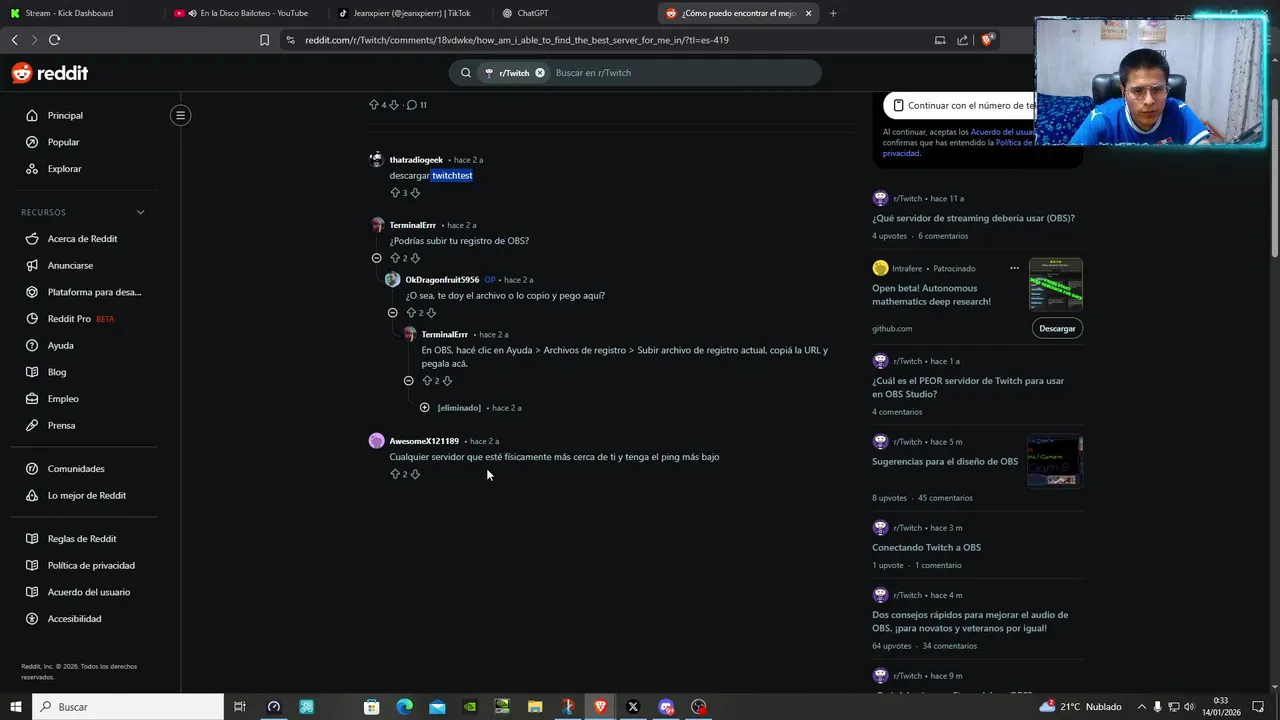Click the browser address bar URL
The width and height of the screenshot is (1280, 720).
(x=517, y=40)
